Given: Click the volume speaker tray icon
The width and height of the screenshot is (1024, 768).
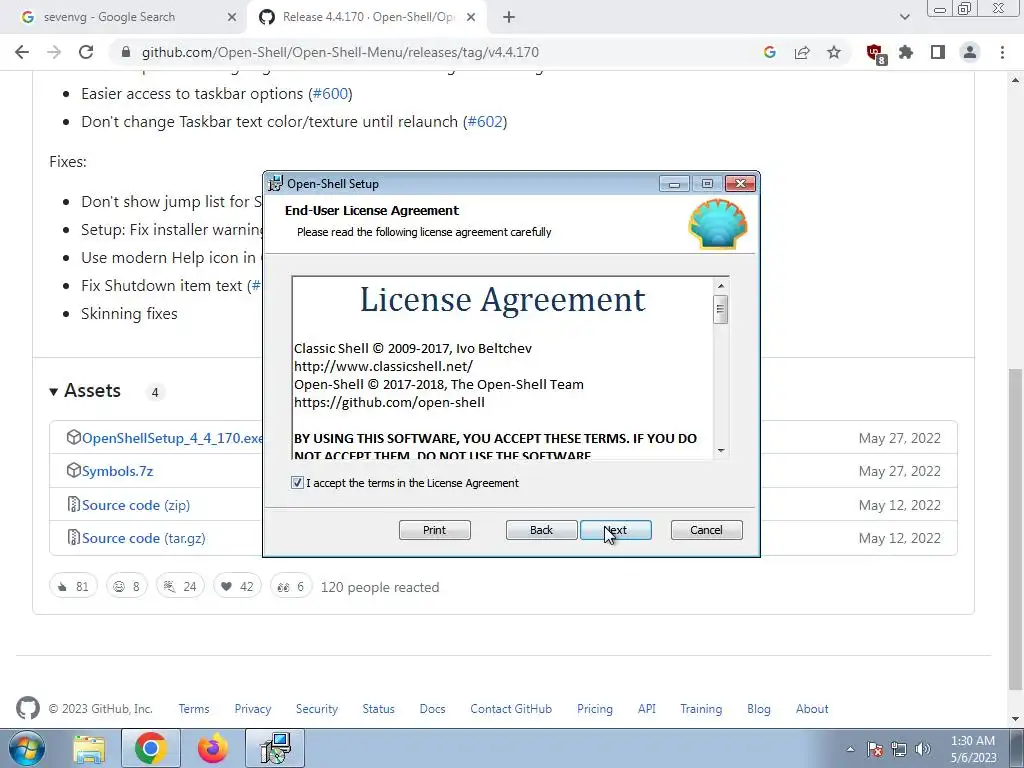Looking at the screenshot, I should [x=923, y=749].
